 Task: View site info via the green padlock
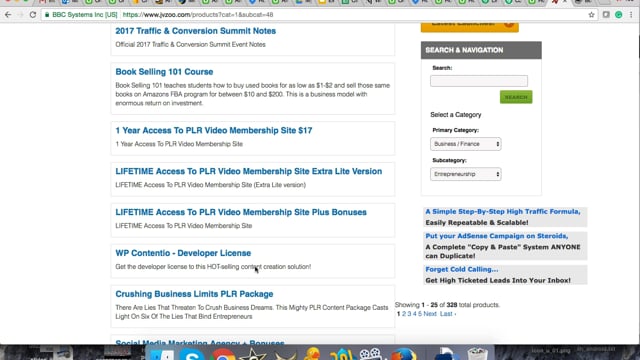click(x=47, y=15)
